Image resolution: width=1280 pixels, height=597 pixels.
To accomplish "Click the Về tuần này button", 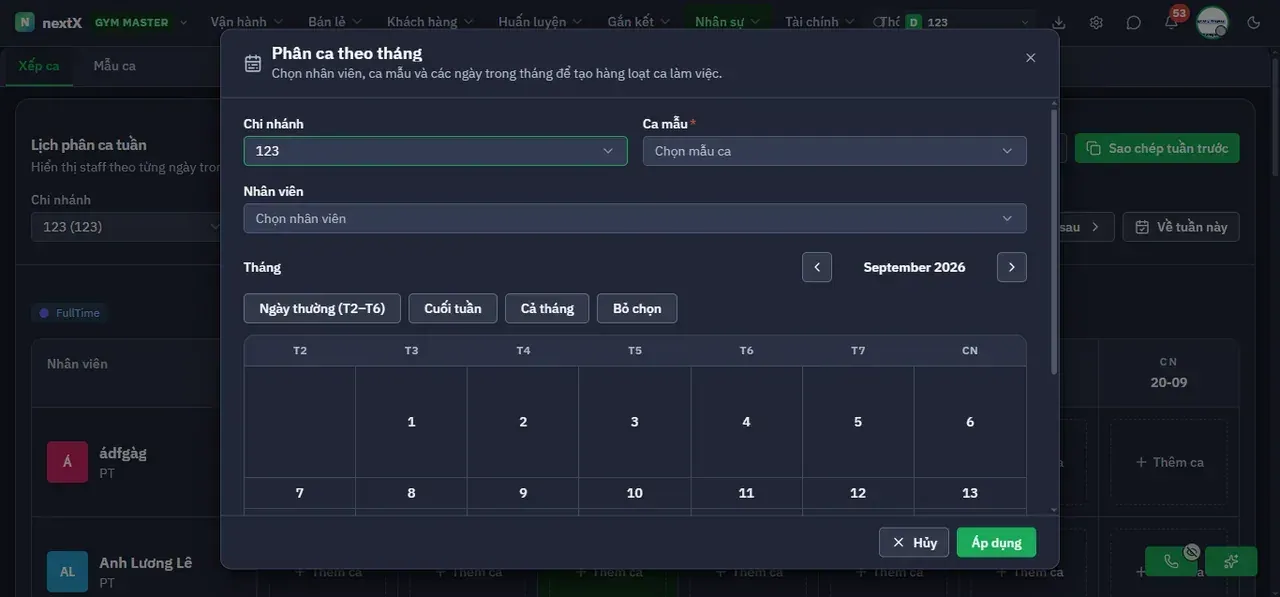I will [x=1181, y=227].
